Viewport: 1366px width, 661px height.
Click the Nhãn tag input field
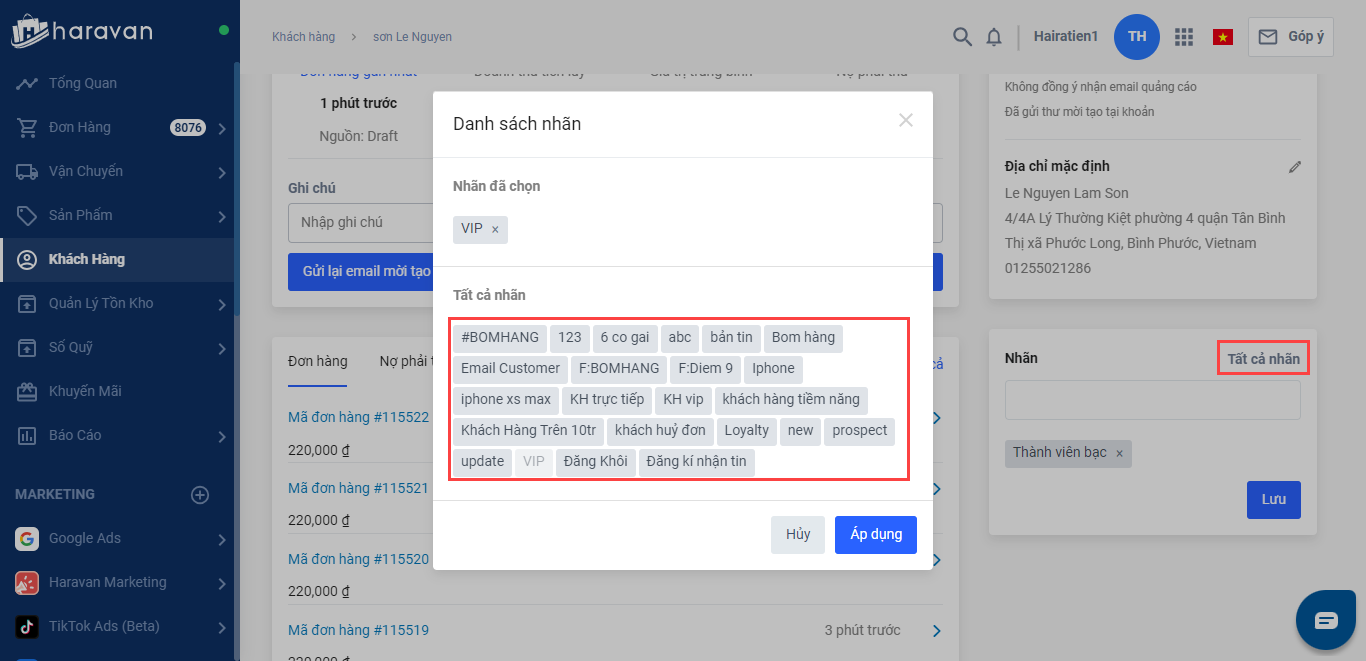[x=1152, y=400]
